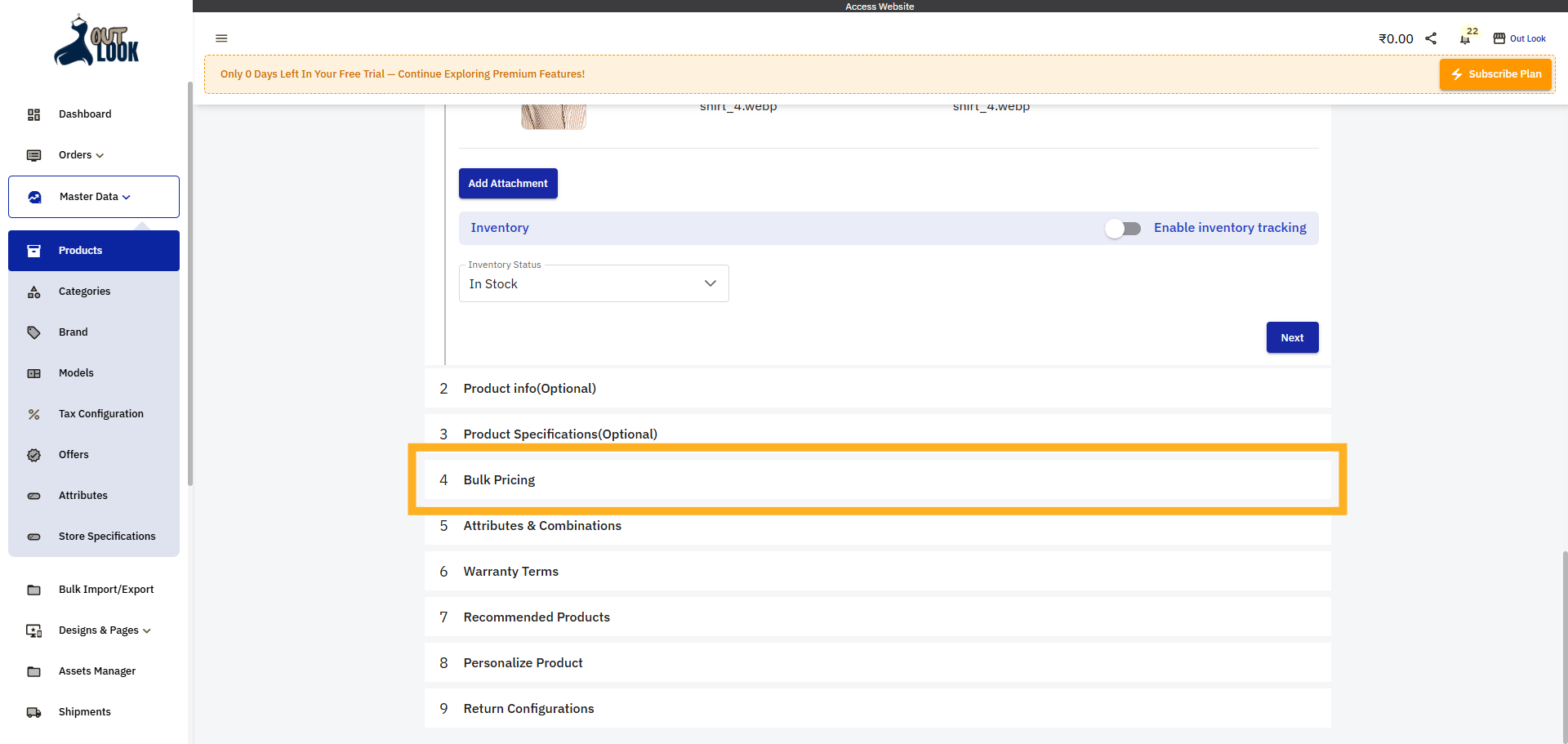Click the Add Attachment button
The height and width of the screenshot is (744, 1568).
[x=508, y=183]
